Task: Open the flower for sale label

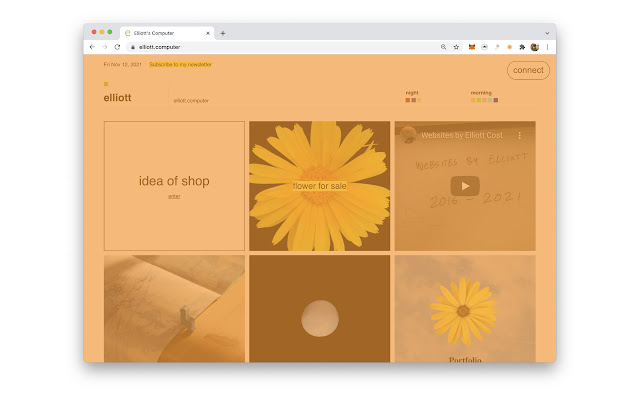Action: [x=320, y=186]
